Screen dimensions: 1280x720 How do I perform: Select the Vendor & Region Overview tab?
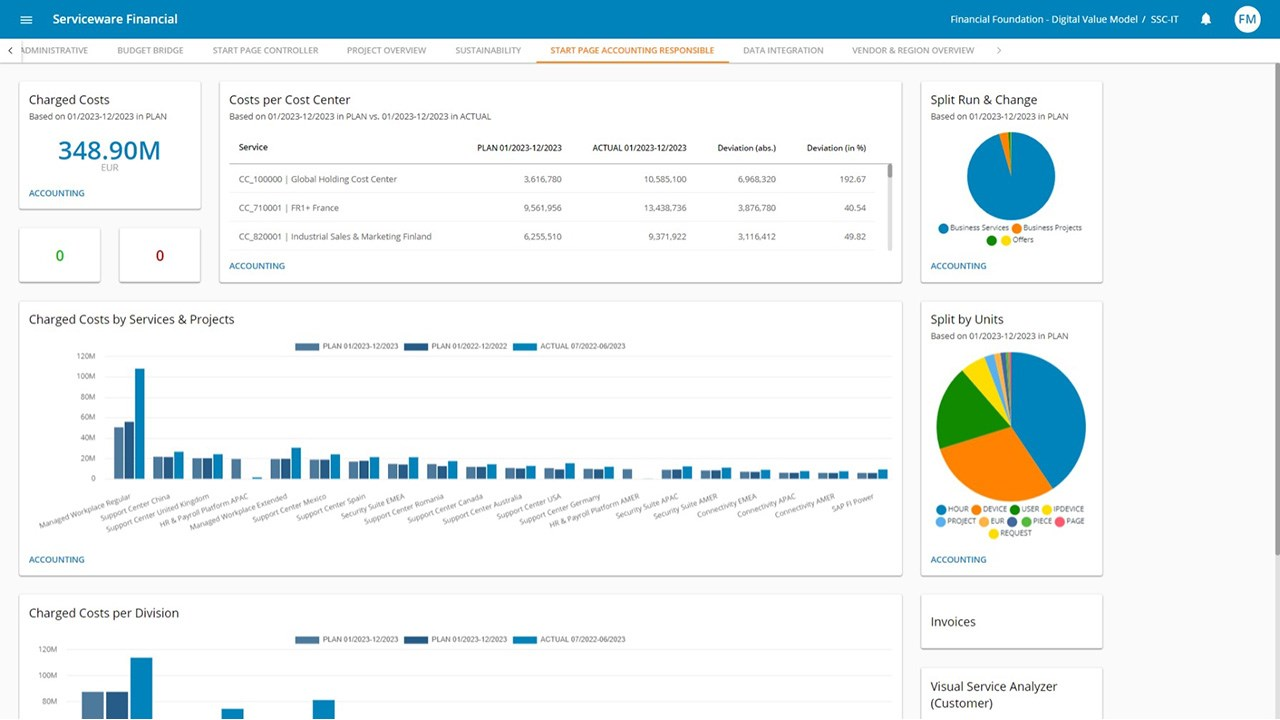click(912, 50)
